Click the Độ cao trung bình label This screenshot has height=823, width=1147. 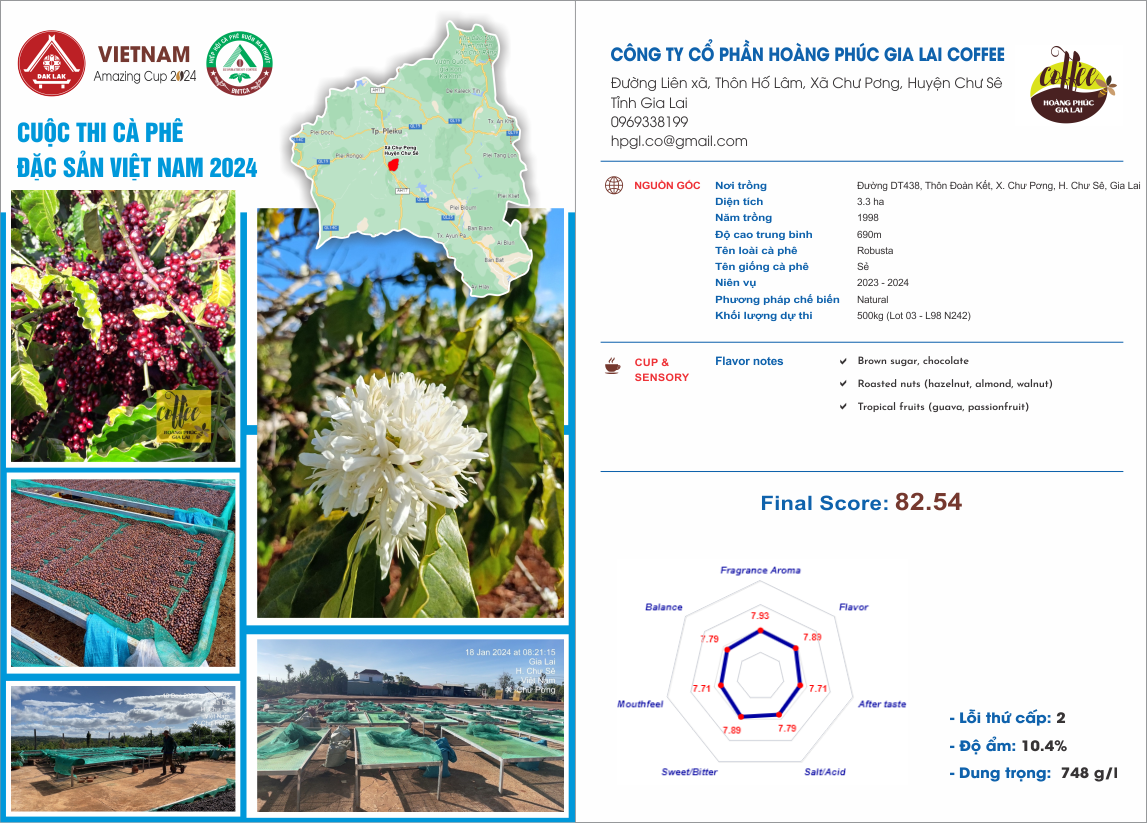point(764,235)
